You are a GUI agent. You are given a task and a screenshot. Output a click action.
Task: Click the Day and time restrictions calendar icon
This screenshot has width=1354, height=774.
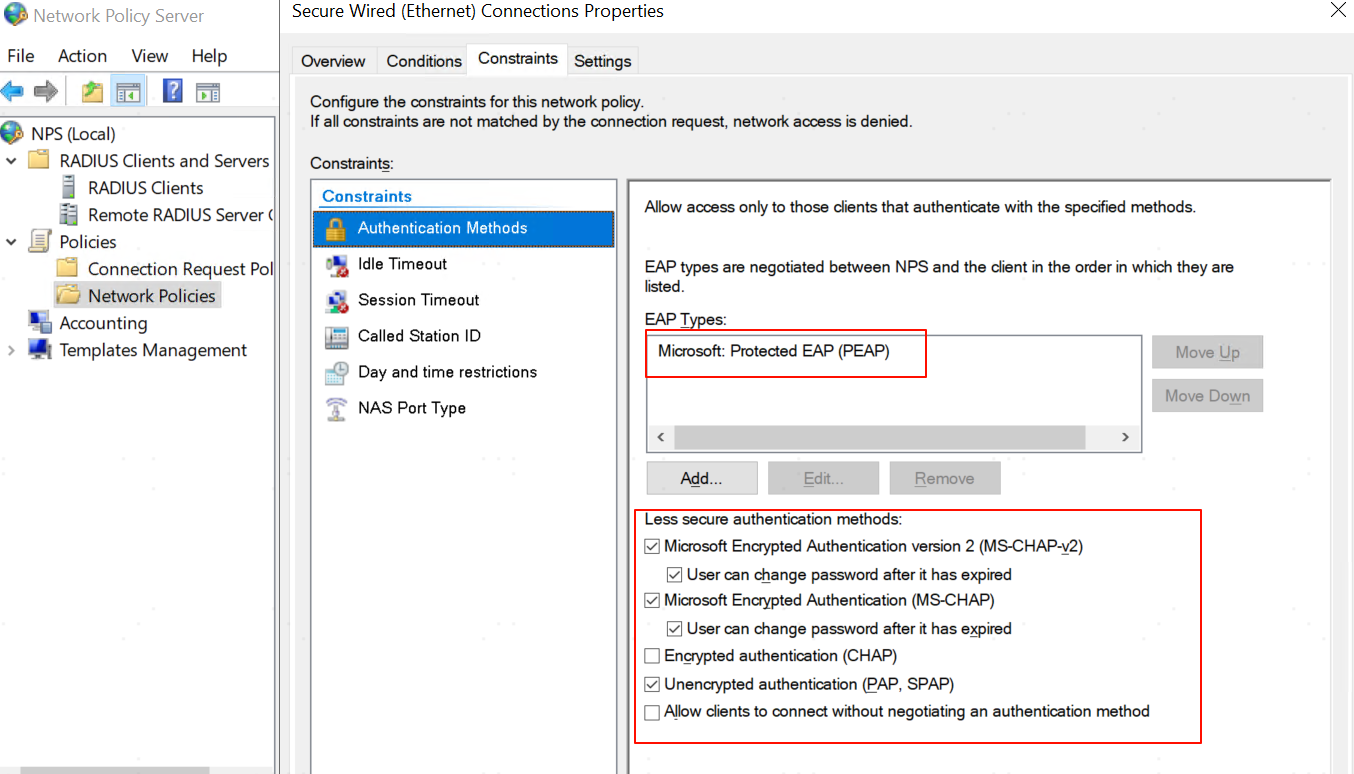pos(337,373)
